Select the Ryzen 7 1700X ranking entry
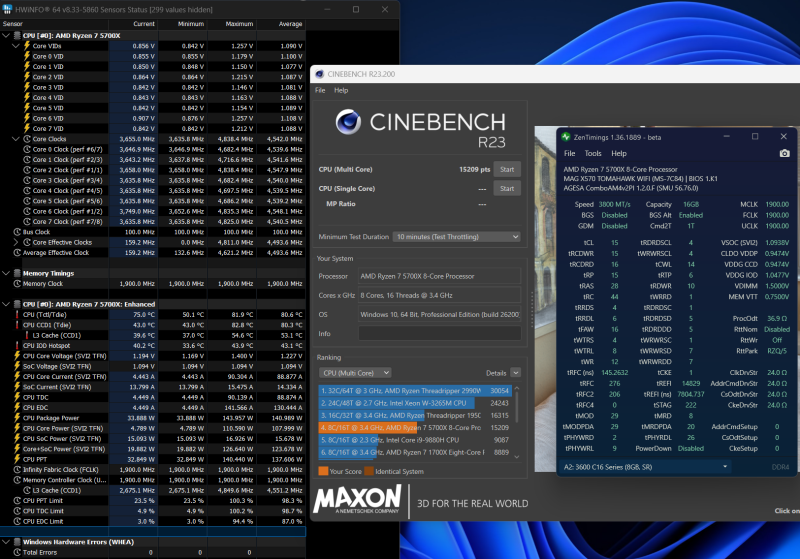 pos(414,452)
